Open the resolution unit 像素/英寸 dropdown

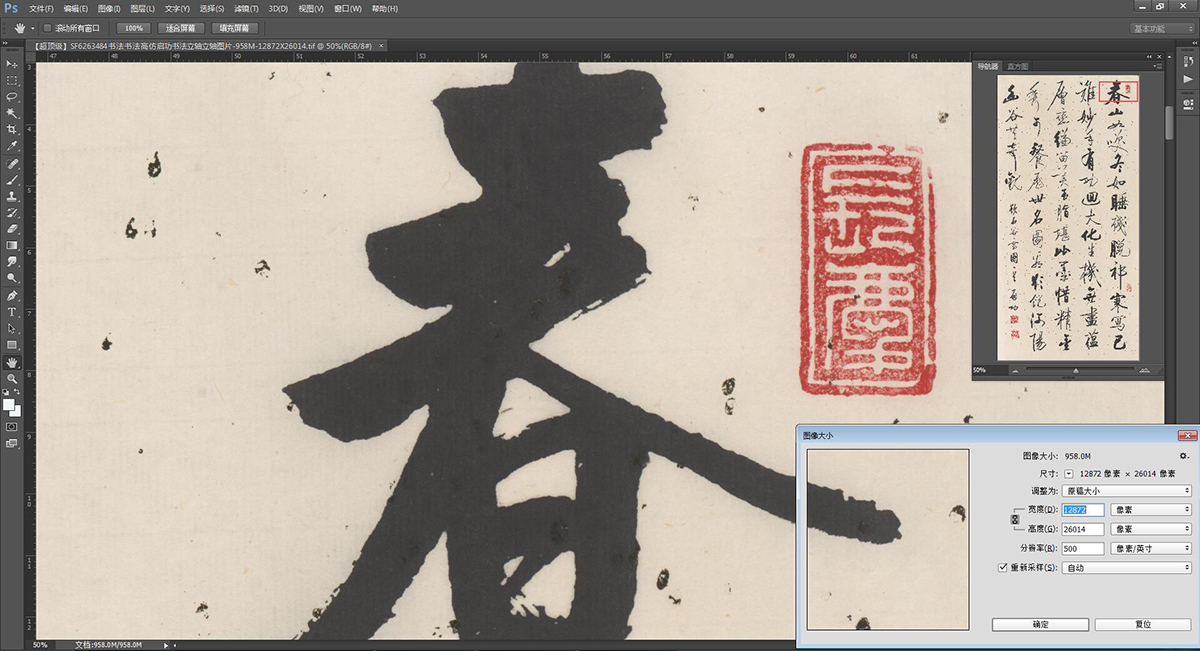click(x=1151, y=548)
